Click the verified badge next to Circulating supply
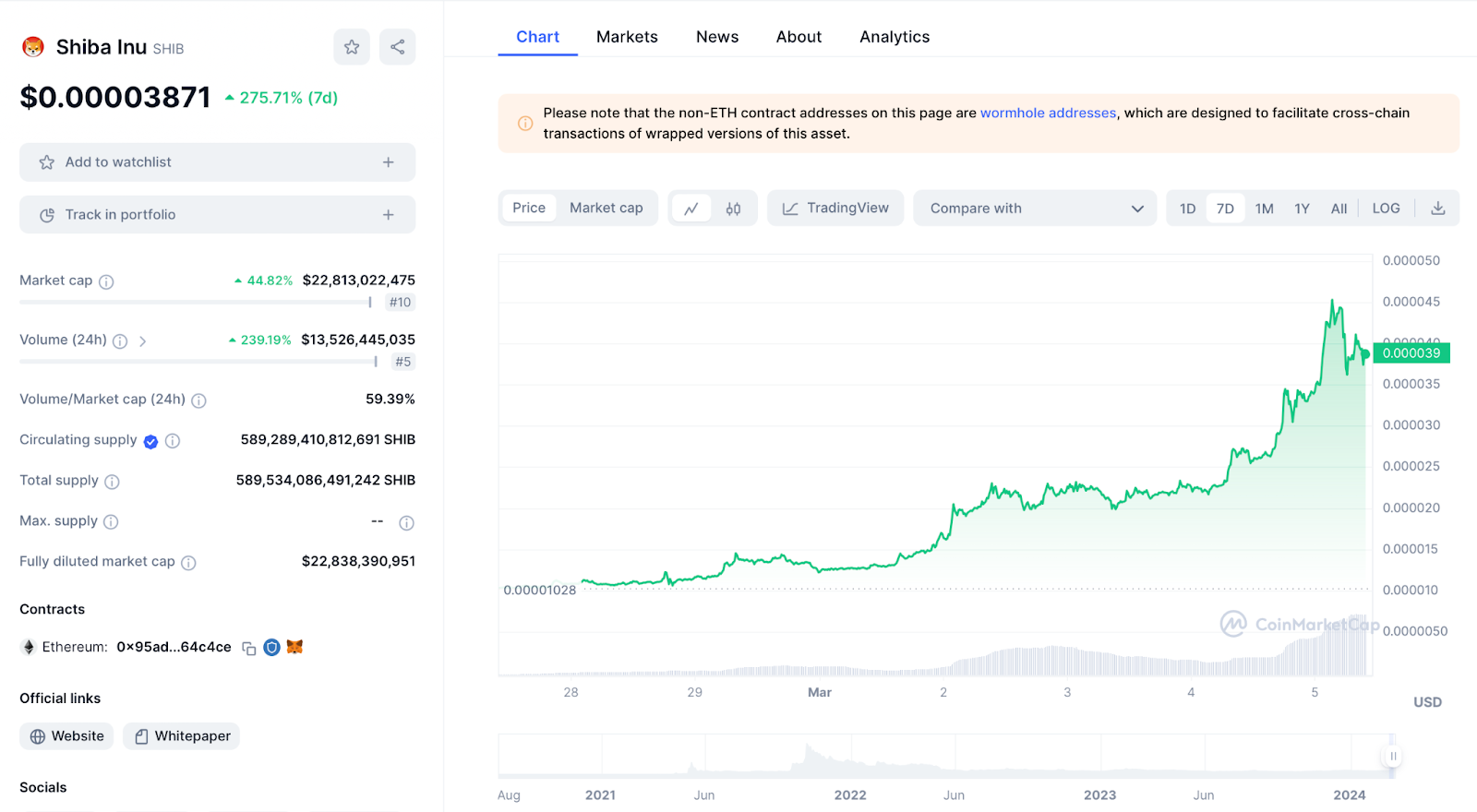 151,441
